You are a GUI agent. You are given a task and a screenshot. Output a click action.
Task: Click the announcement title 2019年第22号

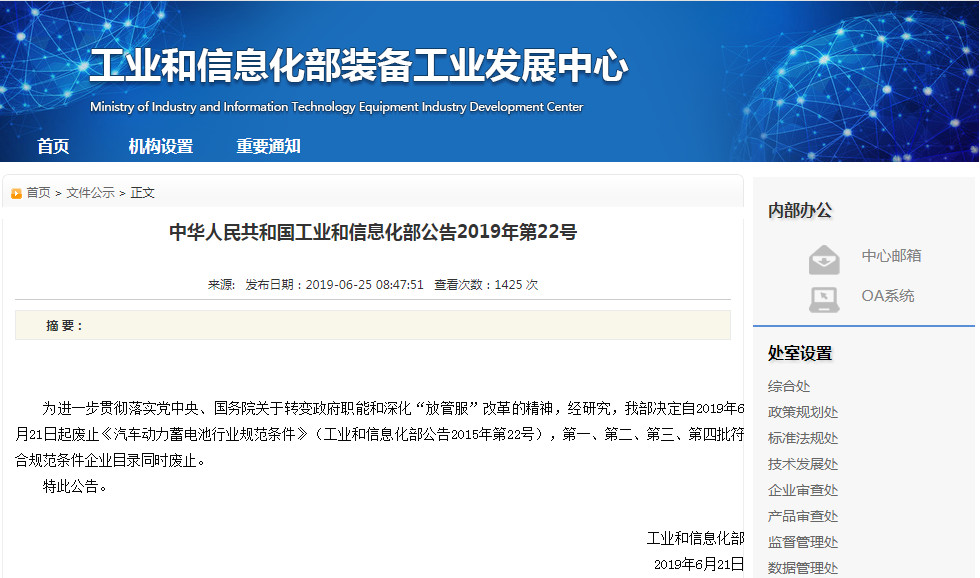coord(373,232)
